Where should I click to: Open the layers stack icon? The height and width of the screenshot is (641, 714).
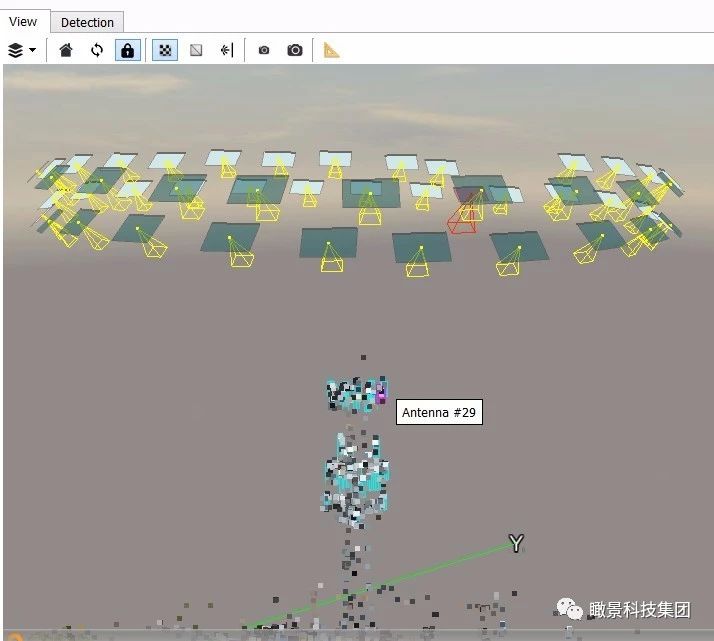(x=15, y=50)
